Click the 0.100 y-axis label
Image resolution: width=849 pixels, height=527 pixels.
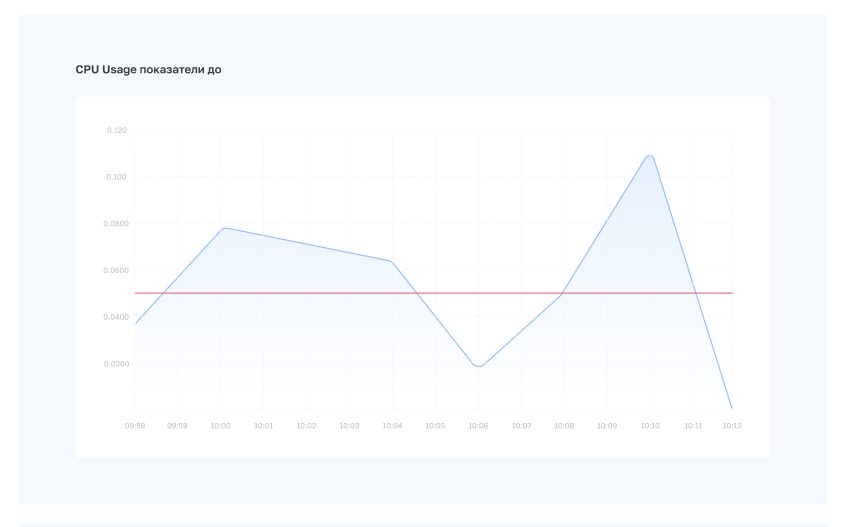[116, 177]
